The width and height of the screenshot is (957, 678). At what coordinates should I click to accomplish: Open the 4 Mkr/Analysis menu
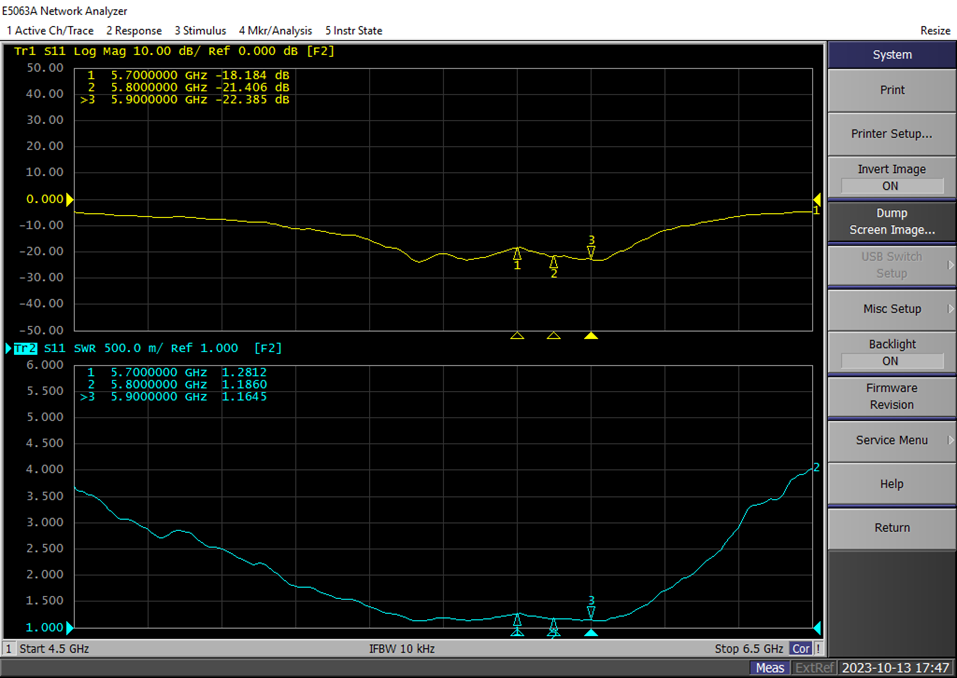pos(275,30)
